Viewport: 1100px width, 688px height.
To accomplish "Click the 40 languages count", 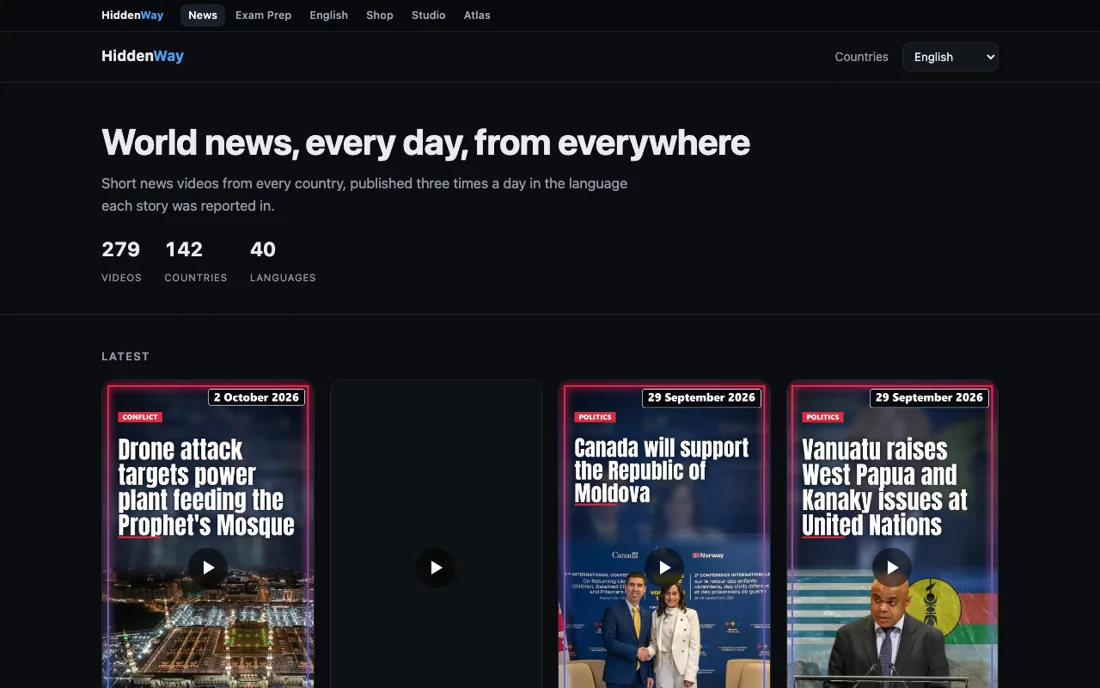I will (263, 249).
